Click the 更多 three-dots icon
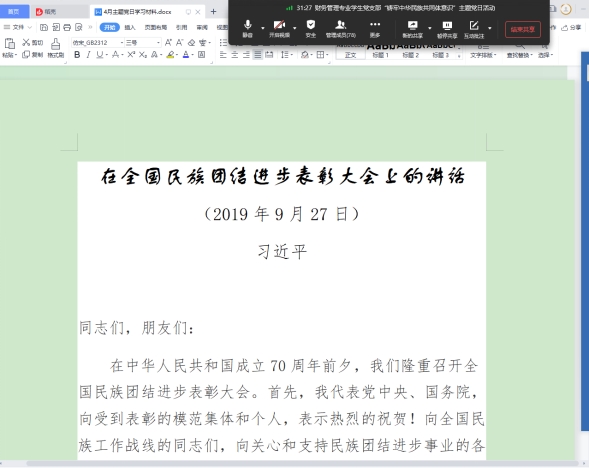 (375, 29)
